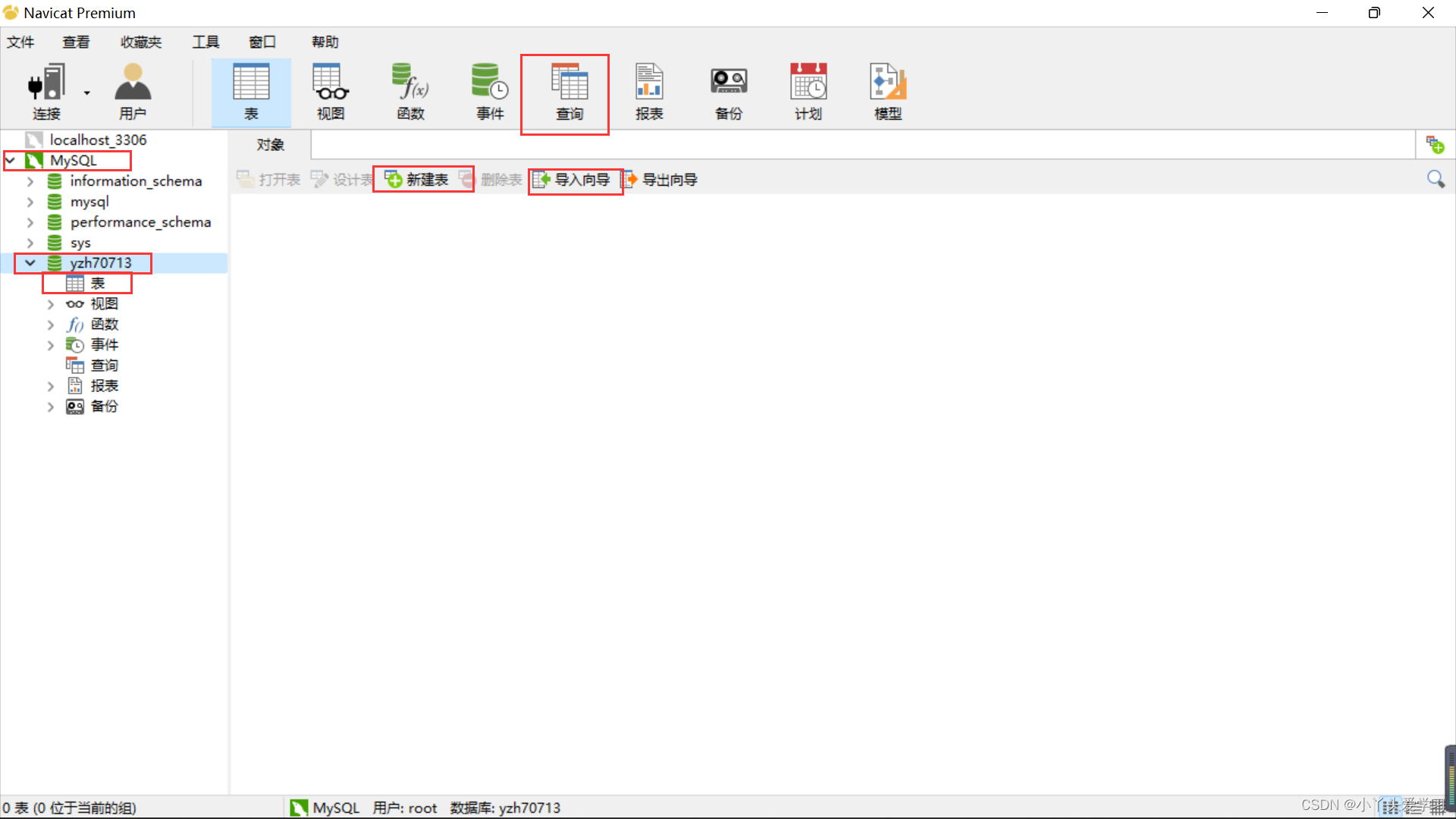Open the User (用户) manager icon
The width and height of the screenshot is (1456, 819).
pos(133,93)
